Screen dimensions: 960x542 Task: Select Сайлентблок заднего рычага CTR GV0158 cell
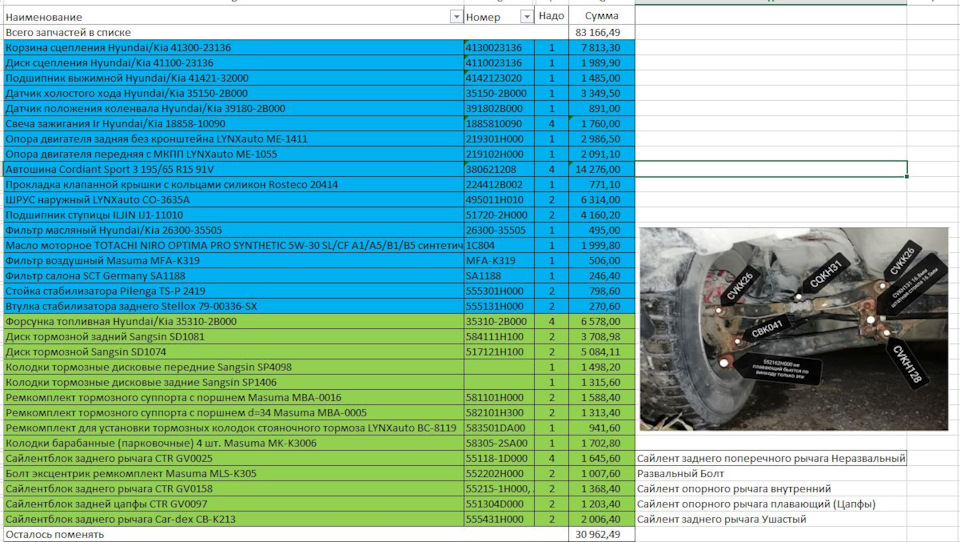pos(233,489)
